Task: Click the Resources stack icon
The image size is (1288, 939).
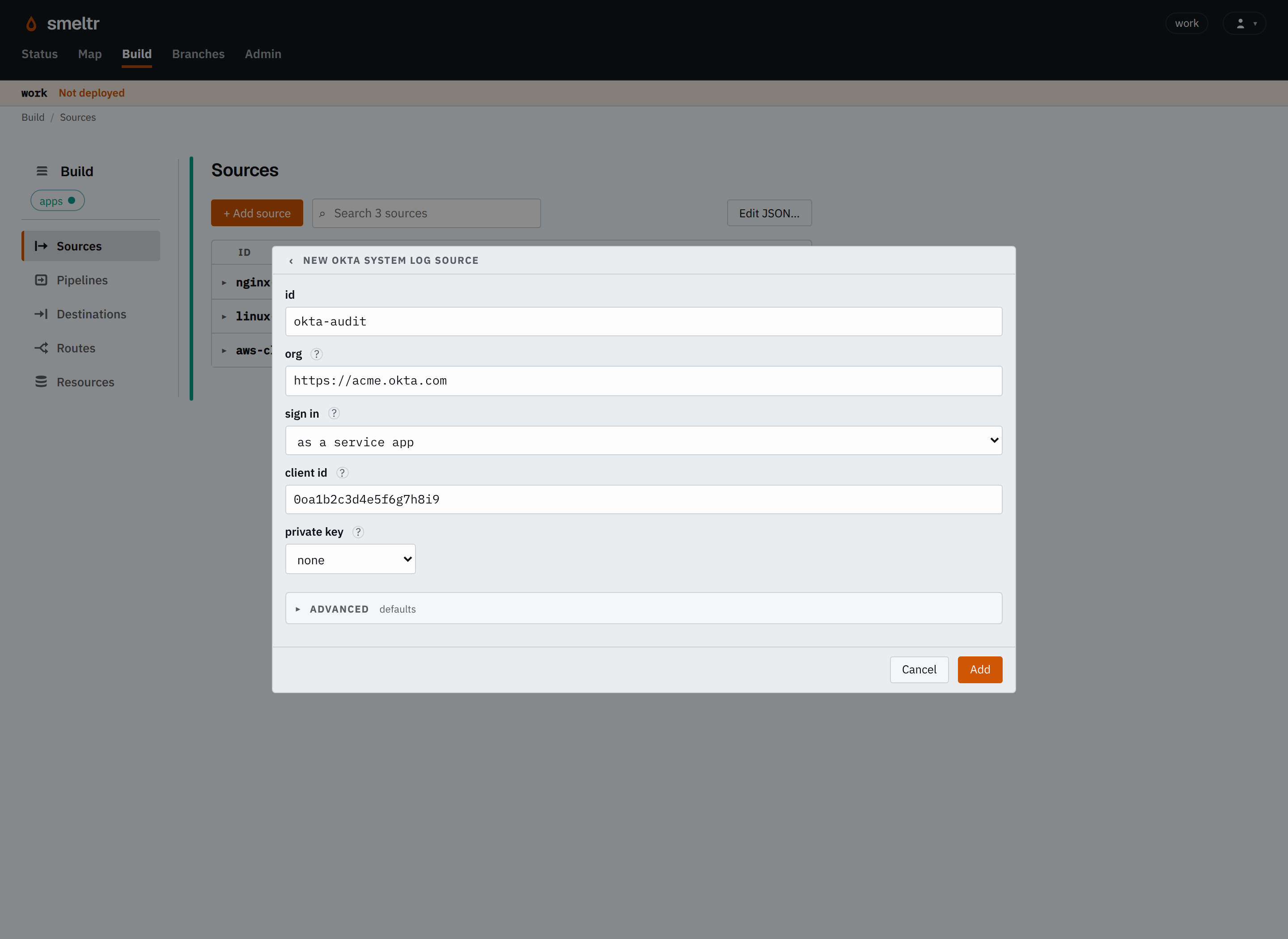Action: point(41,382)
